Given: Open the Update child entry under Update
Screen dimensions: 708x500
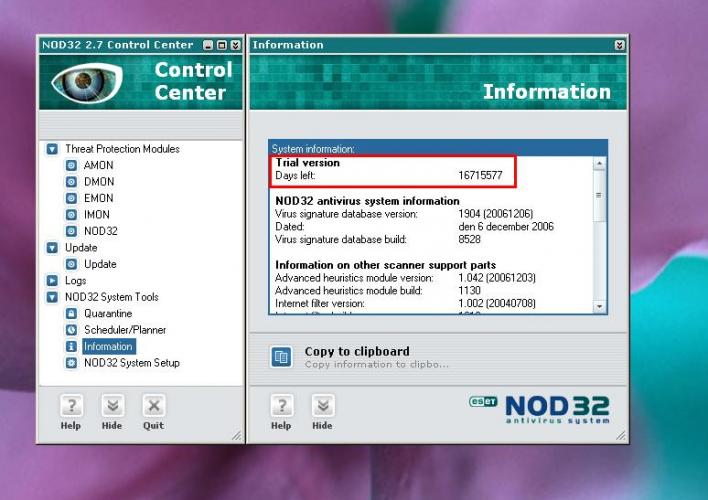Looking at the screenshot, I should [x=100, y=264].
